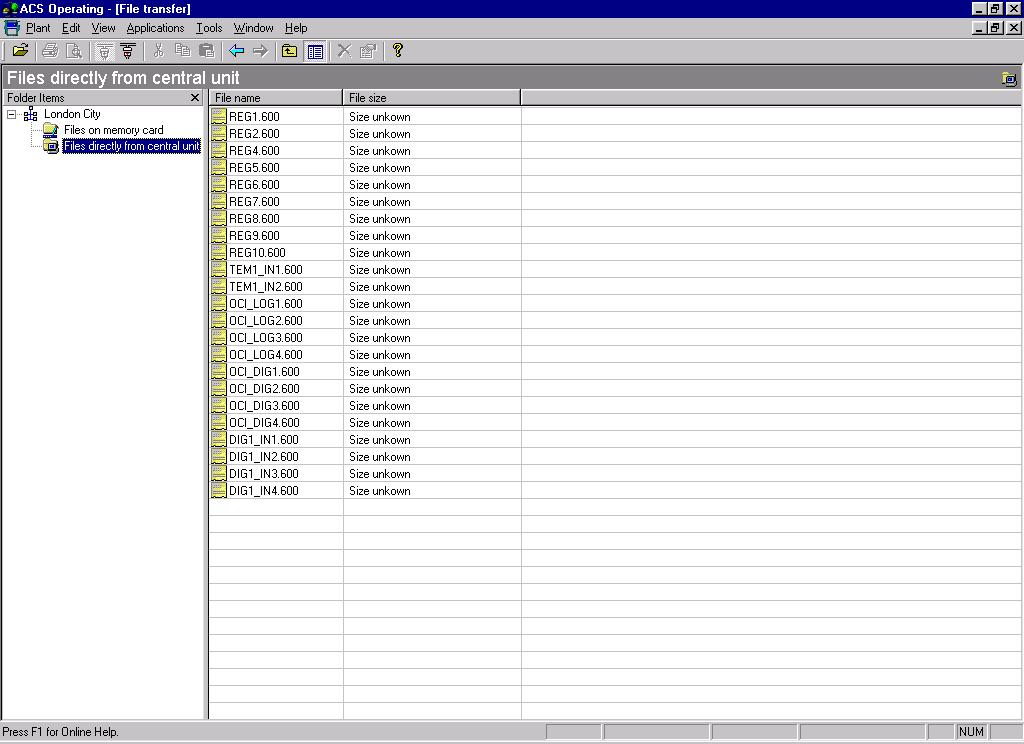Click the red disconnect plug toolbar icon

click(x=128, y=50)
